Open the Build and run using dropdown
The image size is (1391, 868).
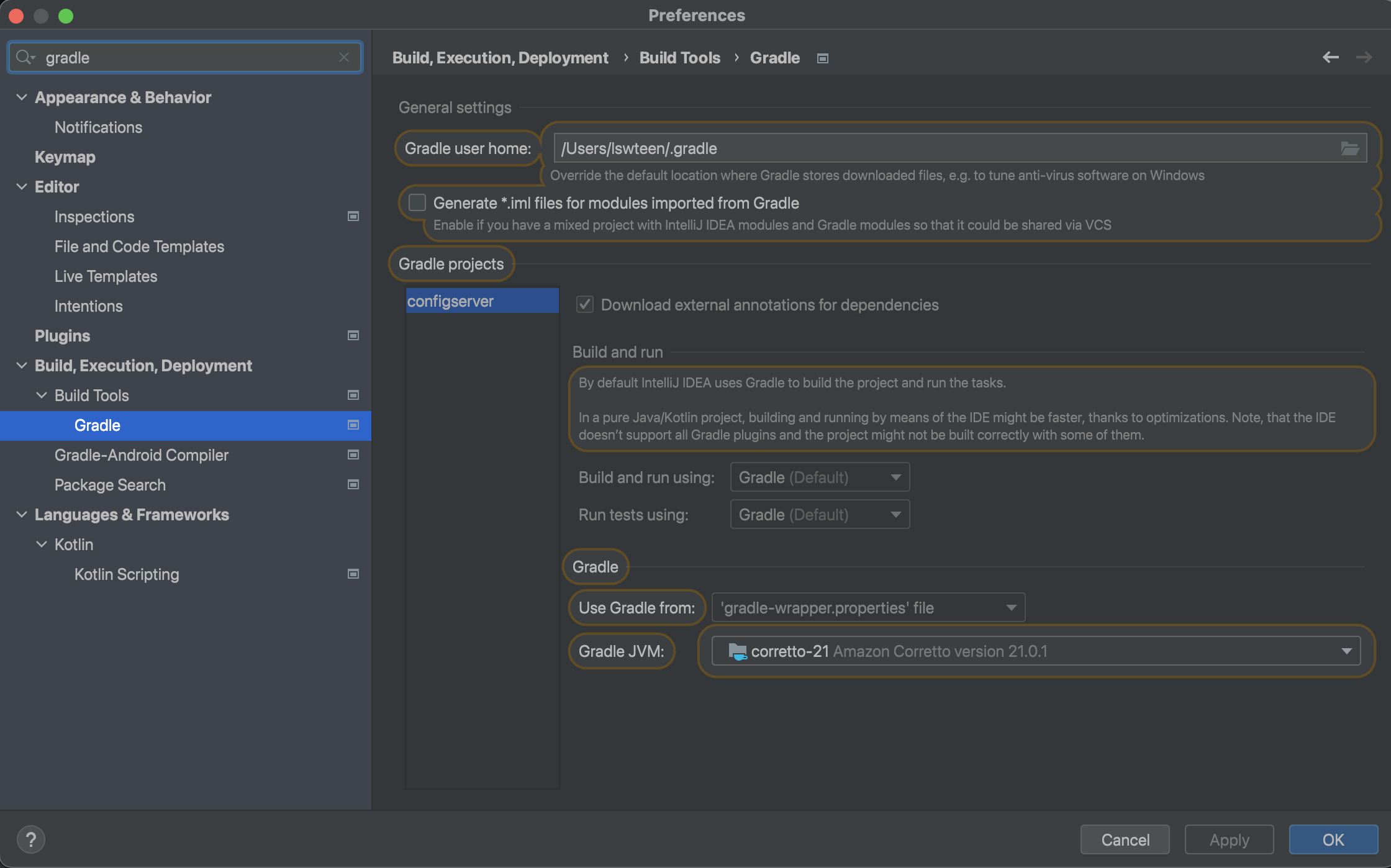[x=820, y=477]
